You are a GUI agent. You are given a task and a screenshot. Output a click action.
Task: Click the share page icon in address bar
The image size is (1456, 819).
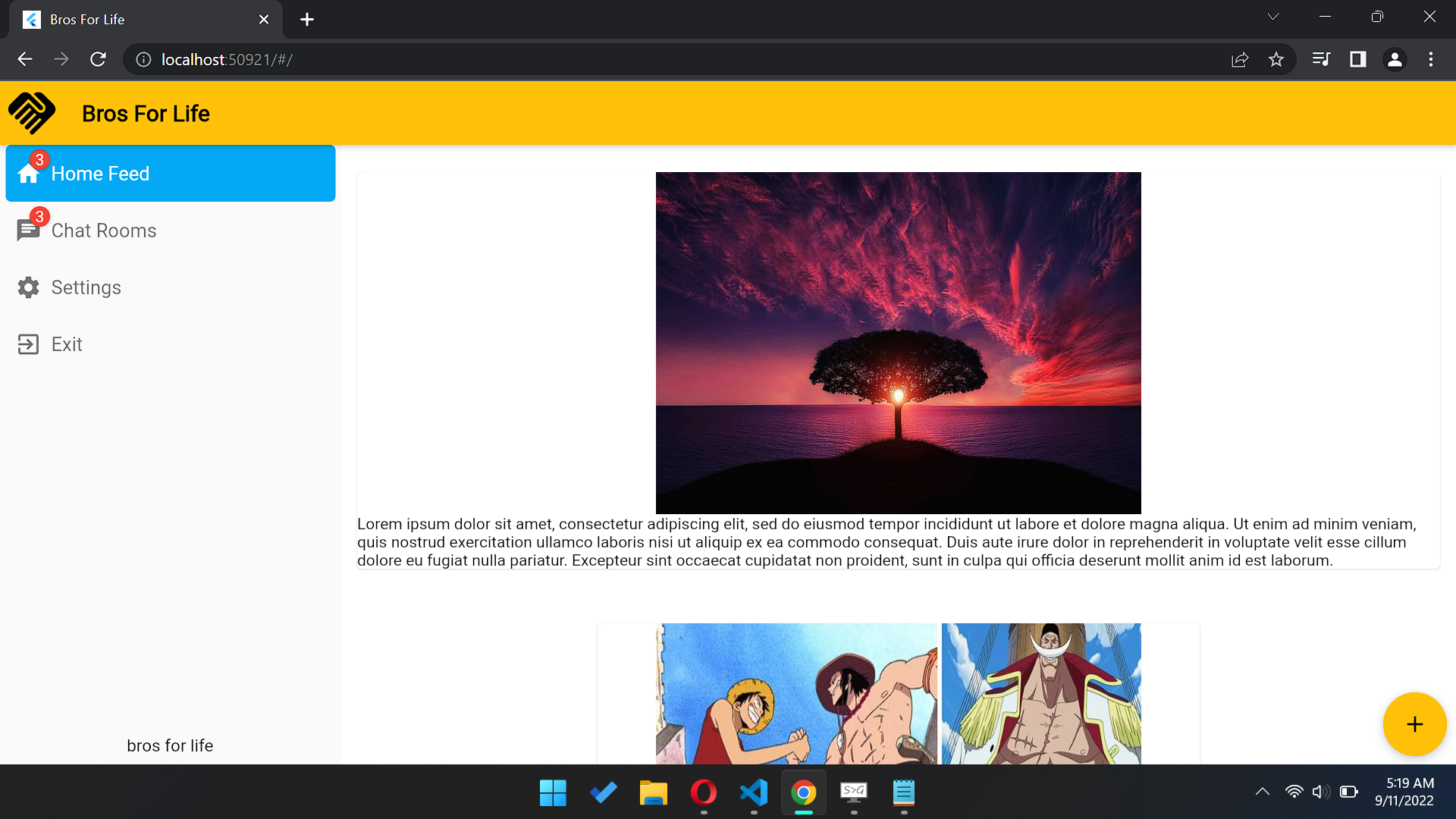point(1240,59)
